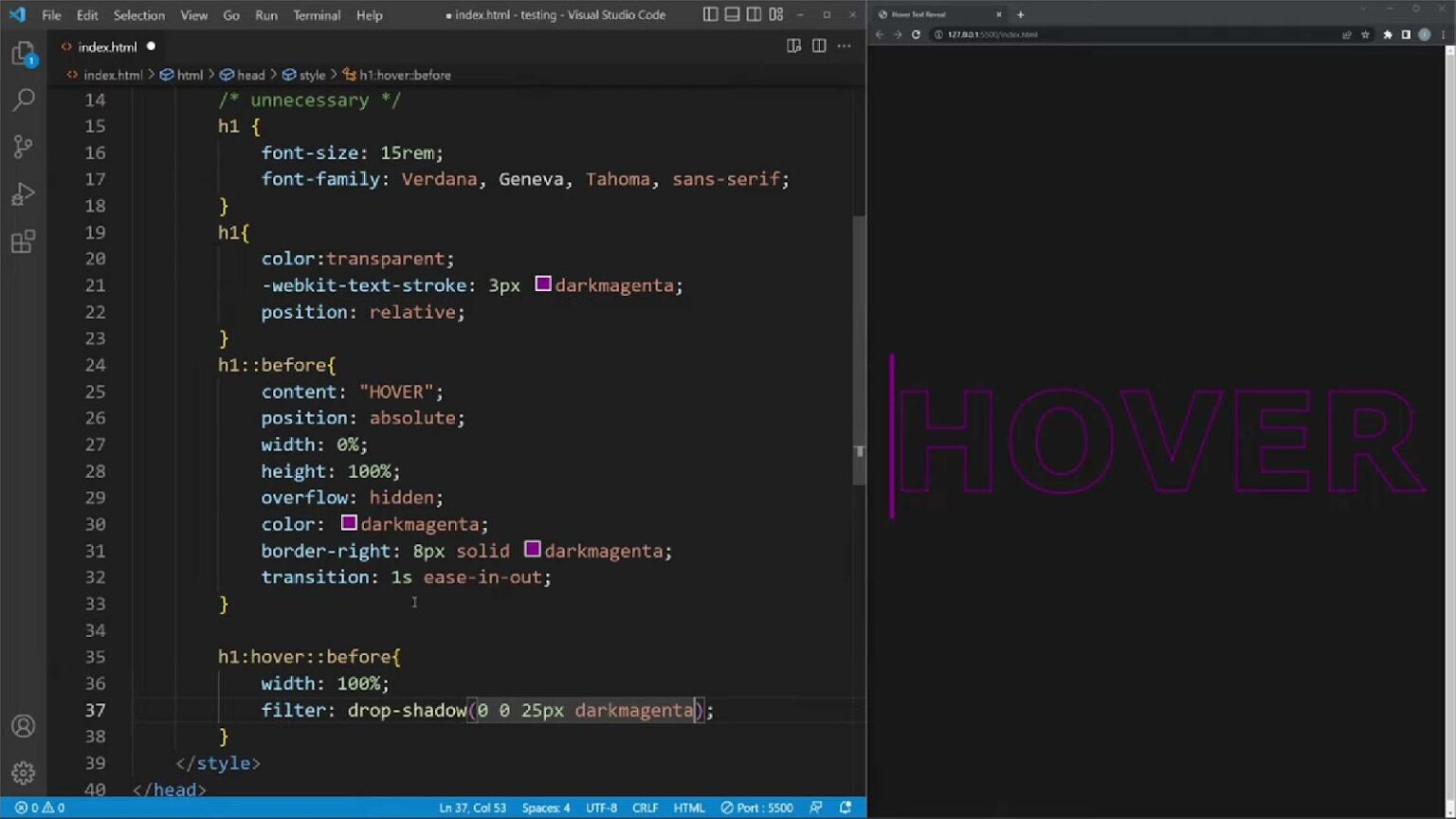
Task: Open the Extensions view
Action: 24,242
